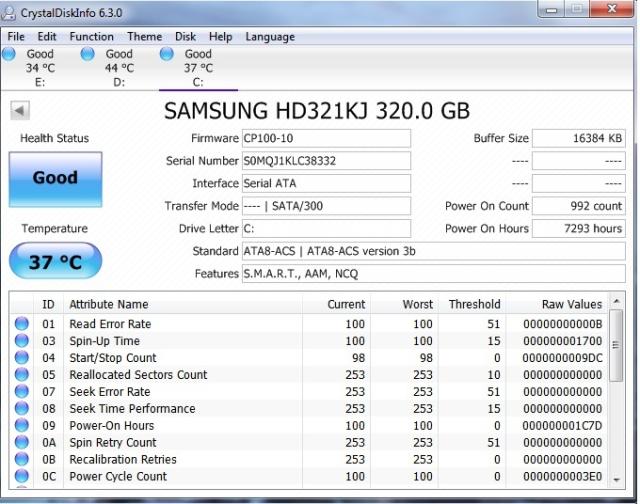Open the Function menu
The height and width of the screenshot is (504, 640).
[x=91, y=37]
